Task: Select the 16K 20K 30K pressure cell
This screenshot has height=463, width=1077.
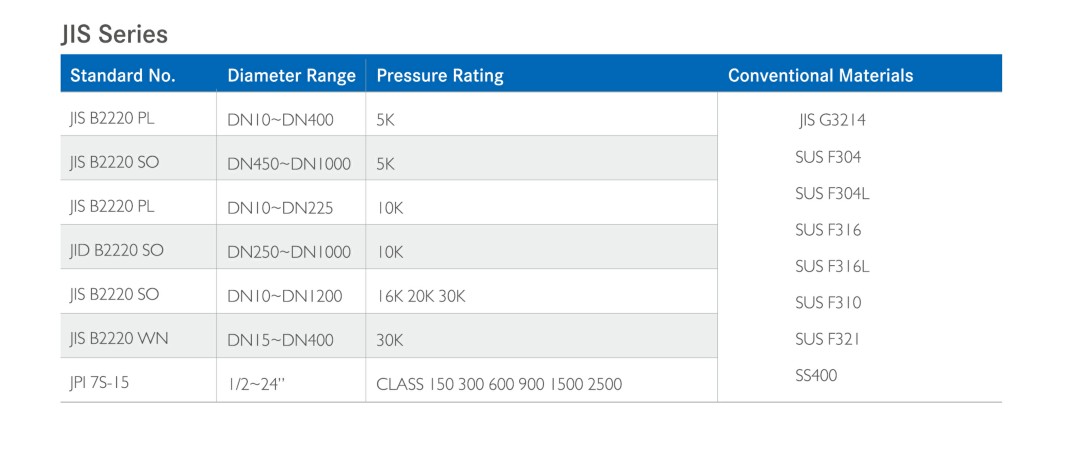Action: [x=421, y=296]
